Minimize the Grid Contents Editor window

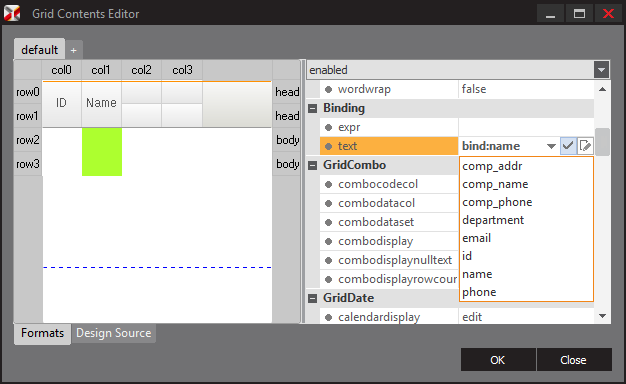[551, 14]
